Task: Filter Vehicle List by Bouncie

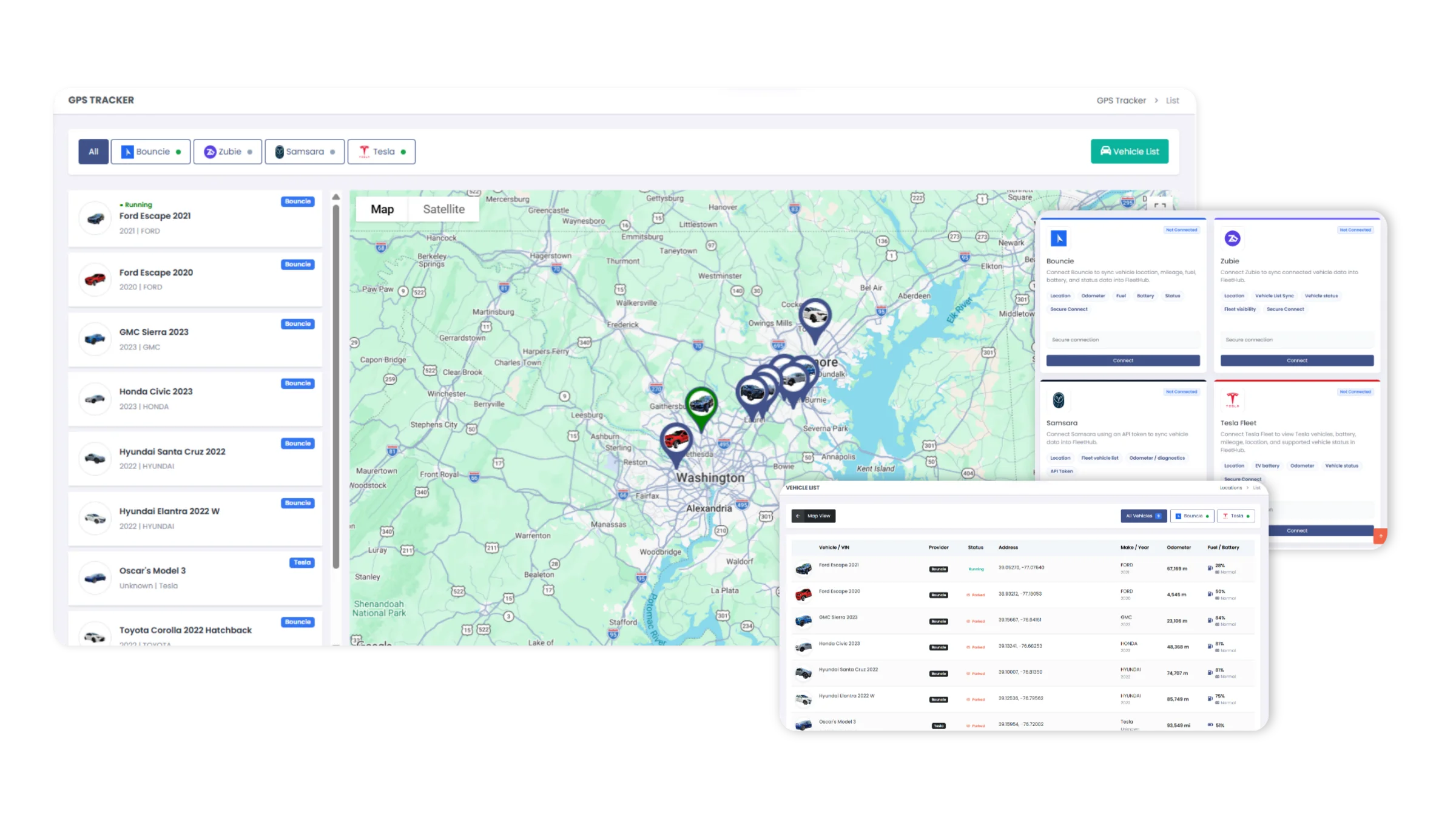Action: (1192, 516)
